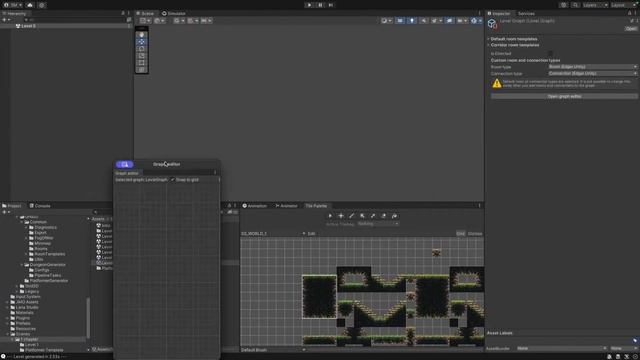The width and height of the screenshot is (640, 360).
Task: Click the Project folder tree scrollbar
Action: pyautogui.click(x=88, y=318)
